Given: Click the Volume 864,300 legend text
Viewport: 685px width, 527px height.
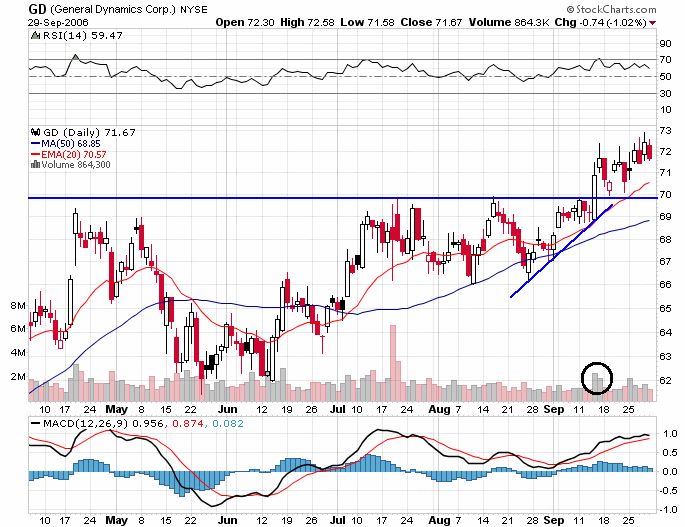Looking at the screenshot, I should click(x=76, y=165).
